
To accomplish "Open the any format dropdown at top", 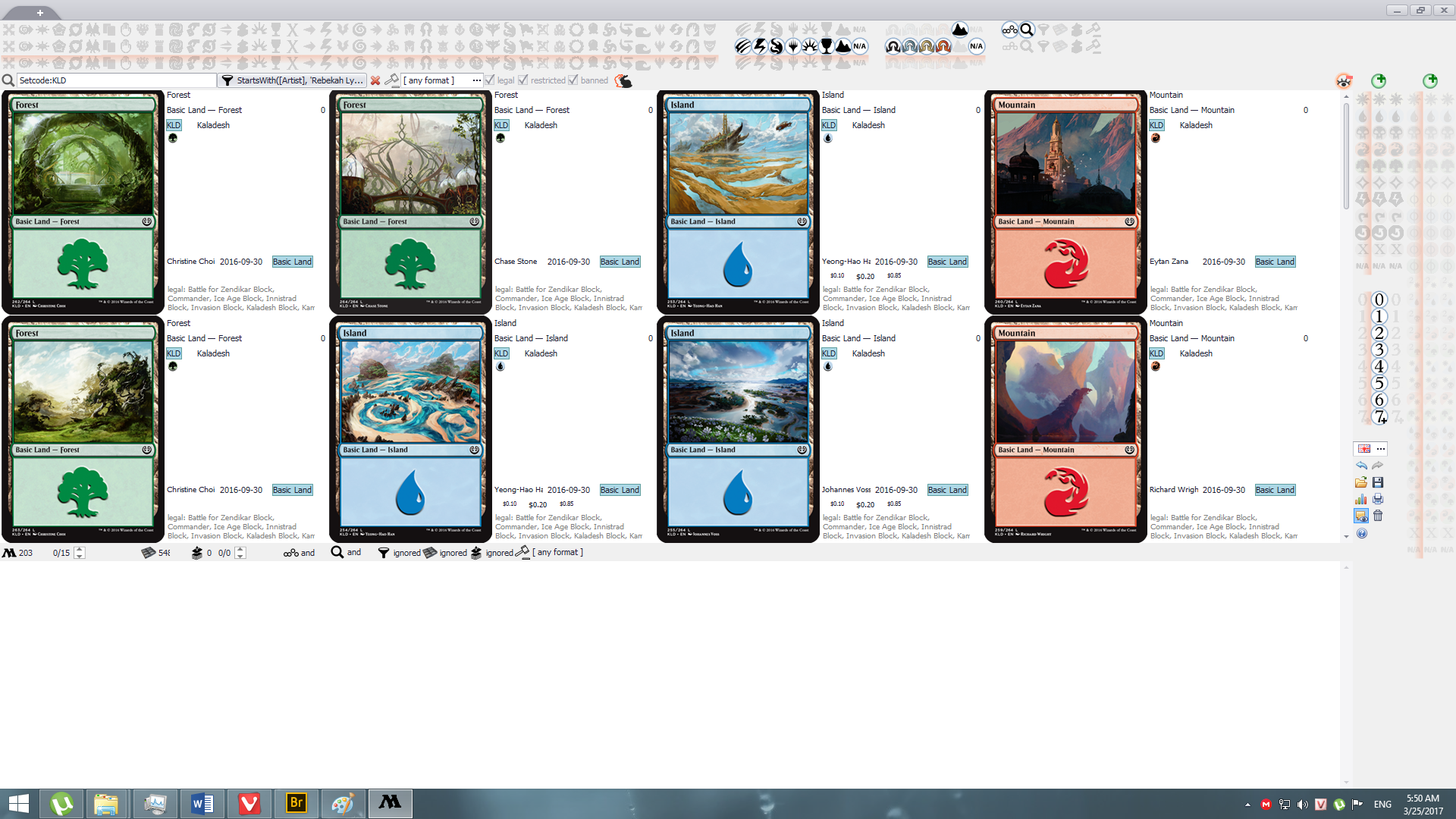I will click(x=441, y=80).
